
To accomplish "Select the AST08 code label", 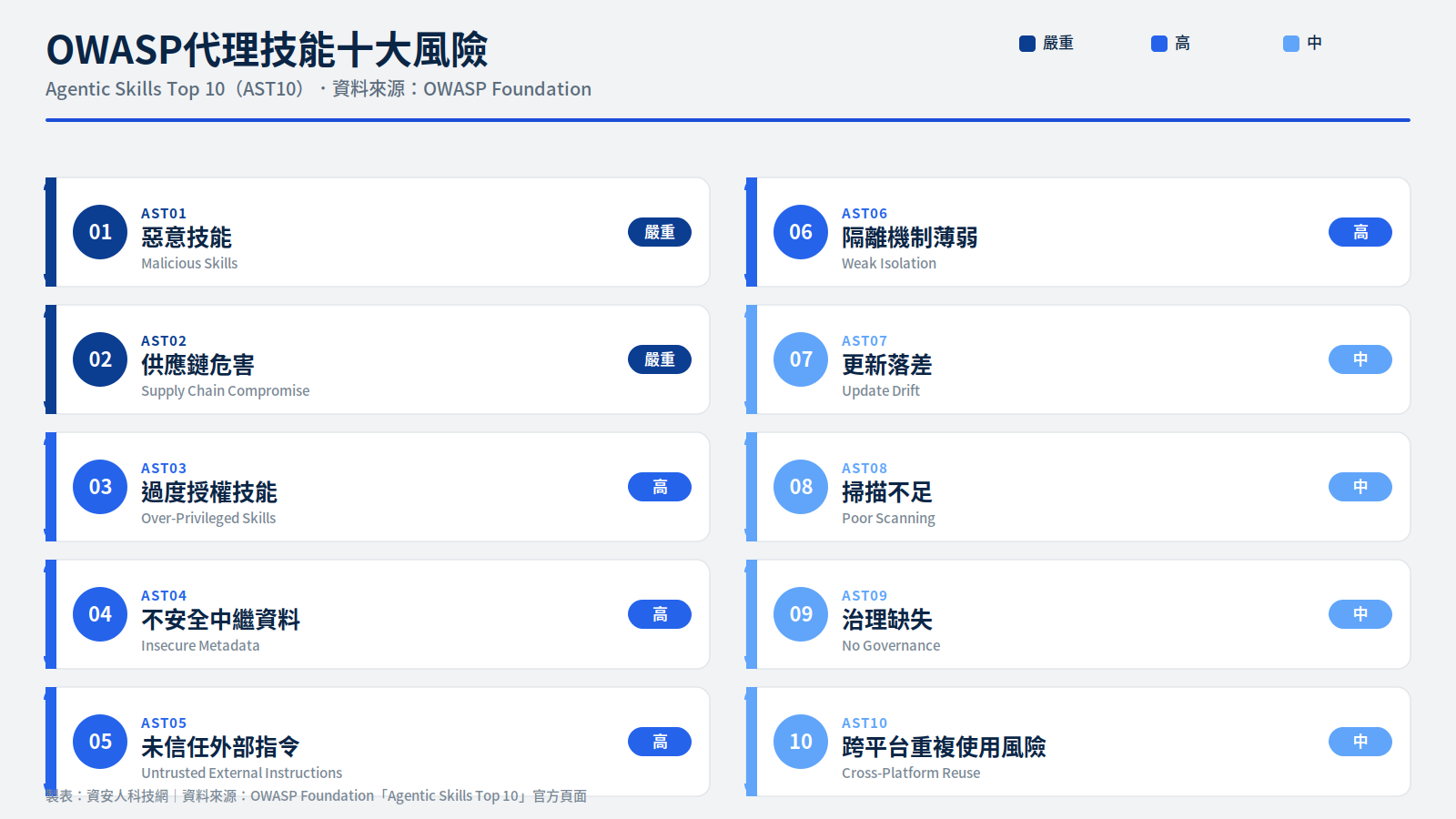I will pyautogui.click(x=864, y=469).
